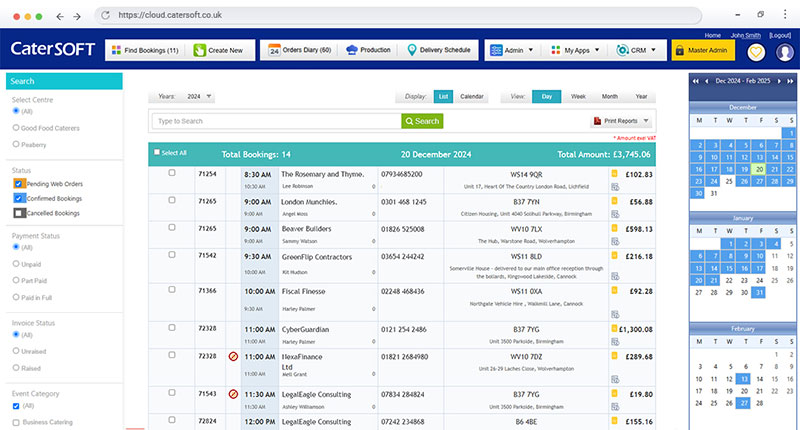Image resolution: width=800 pixels, height=430 pixels.
Task: Jump back with calendar double-left arrow
Action: pos(695,81)
